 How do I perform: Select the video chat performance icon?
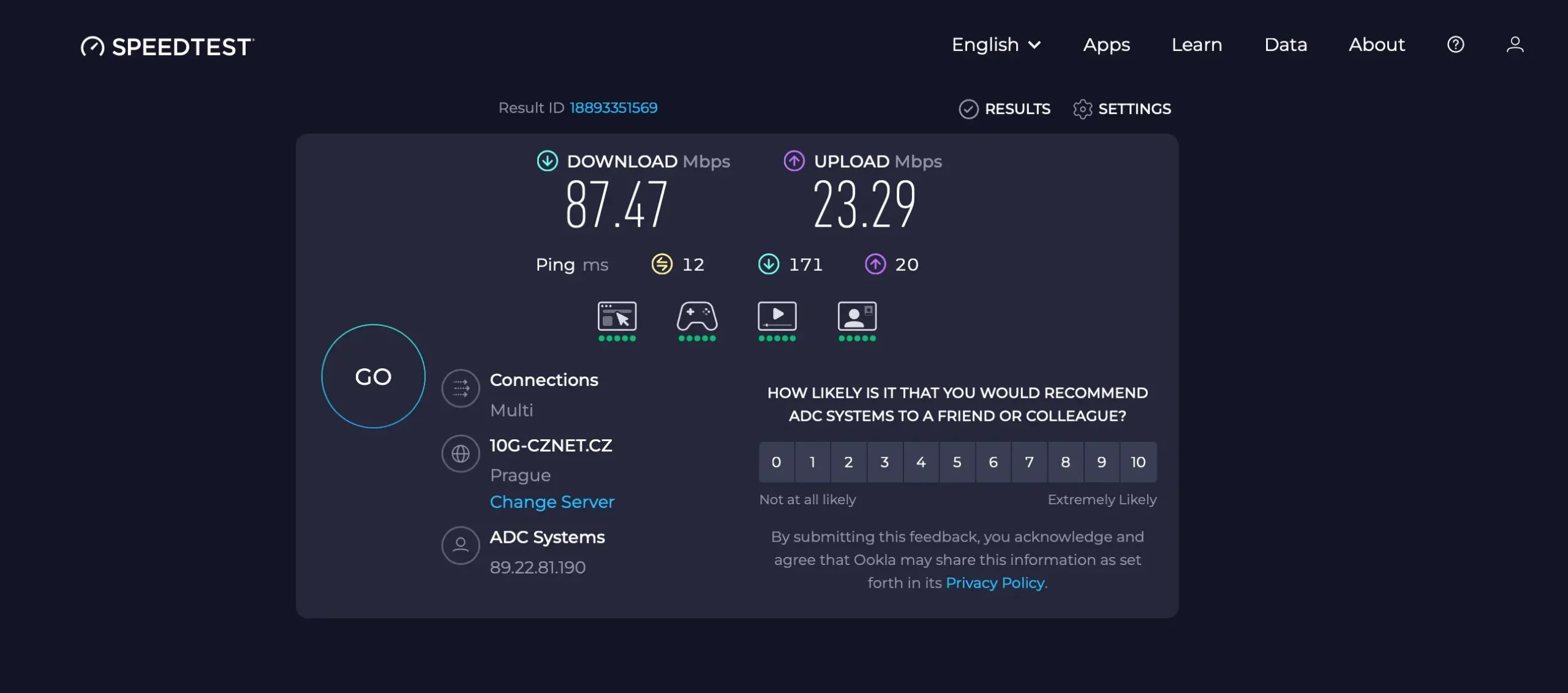click(x=857, y=316)
